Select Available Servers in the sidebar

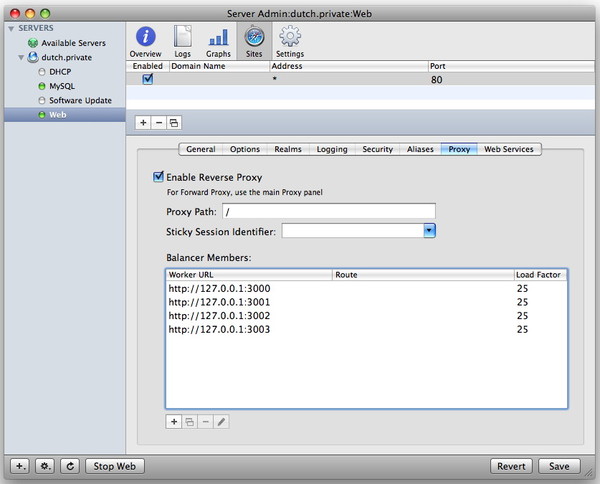(73, 43)
